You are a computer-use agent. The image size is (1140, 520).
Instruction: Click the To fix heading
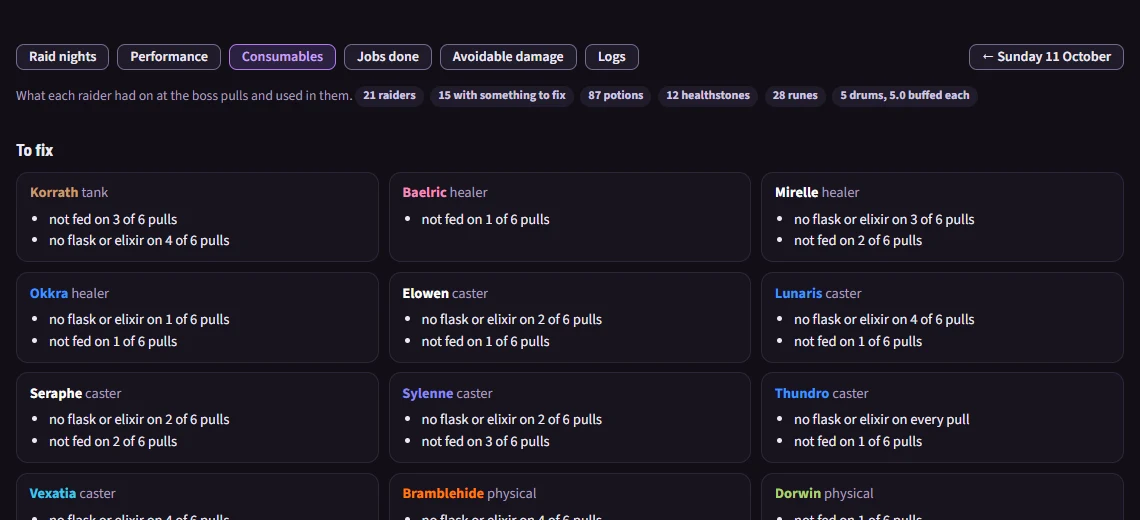click(35, 151)
